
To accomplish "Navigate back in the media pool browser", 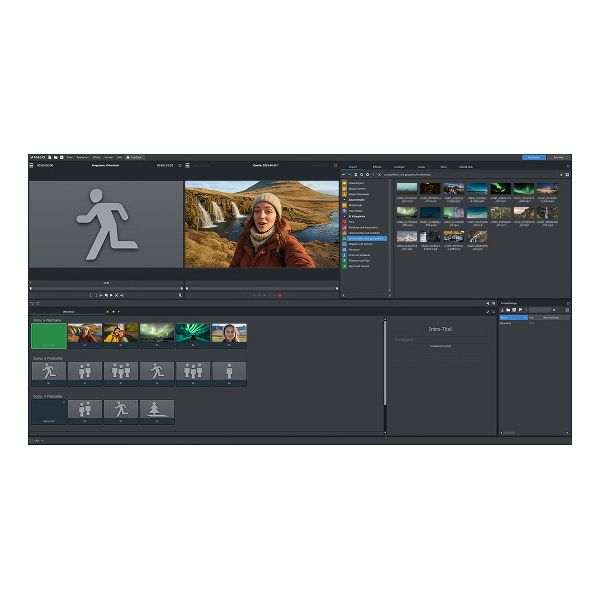I will tap(343, 174).
